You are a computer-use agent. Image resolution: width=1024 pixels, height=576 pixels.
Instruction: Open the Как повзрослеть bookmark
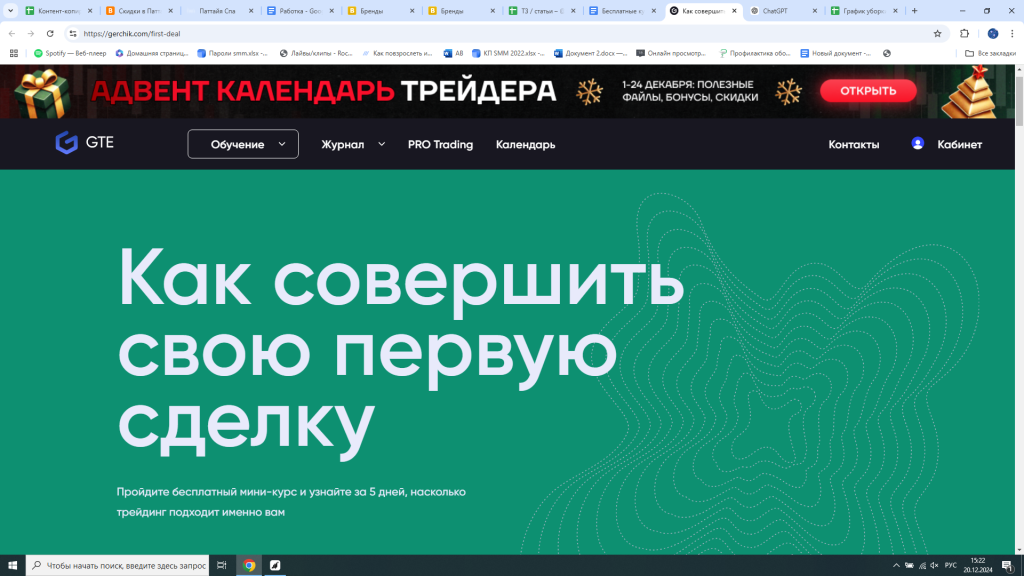point(397,54)
